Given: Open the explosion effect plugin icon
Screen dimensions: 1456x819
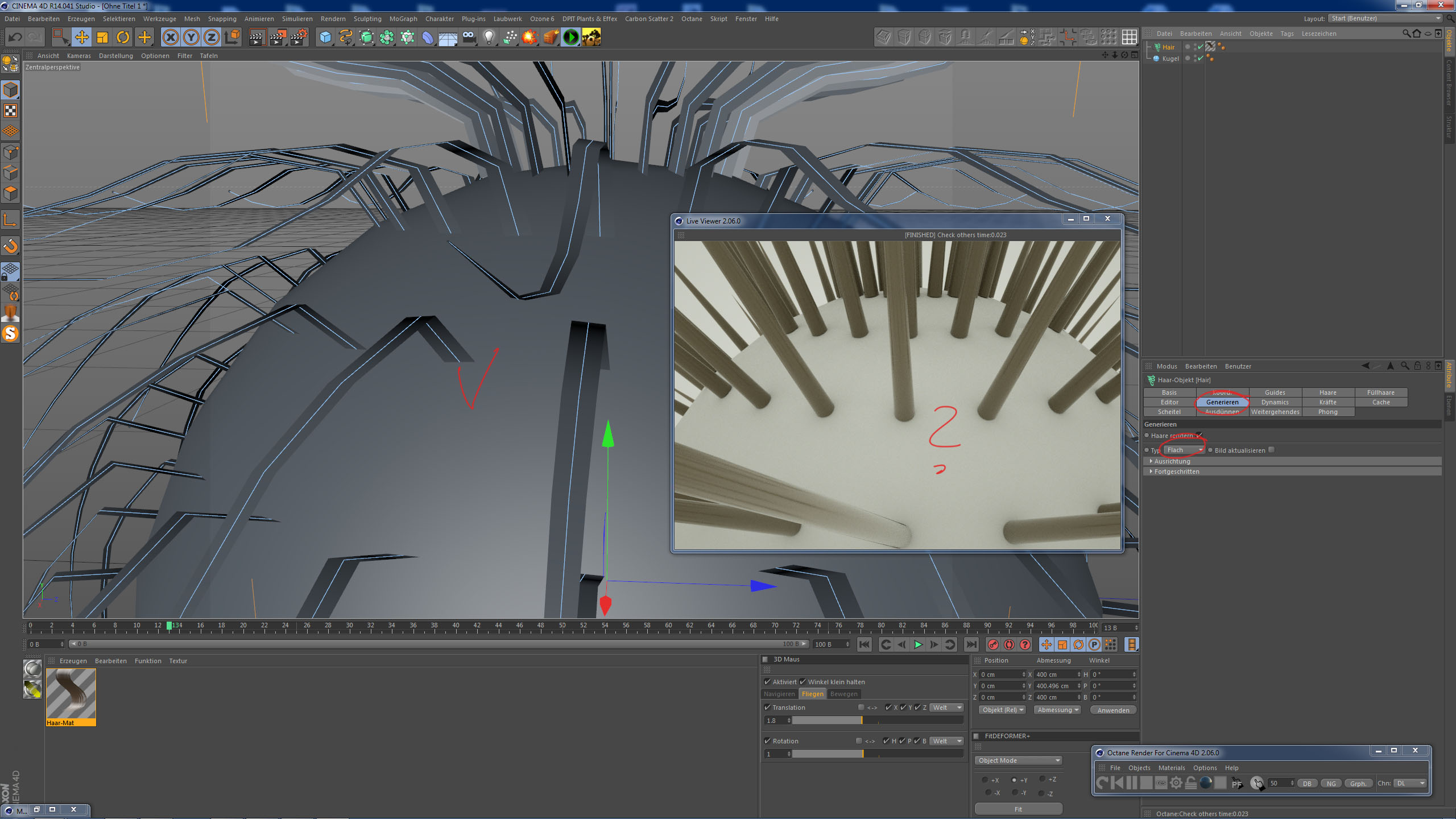Looking at the screenshot, I should click(x=530, y=38).
